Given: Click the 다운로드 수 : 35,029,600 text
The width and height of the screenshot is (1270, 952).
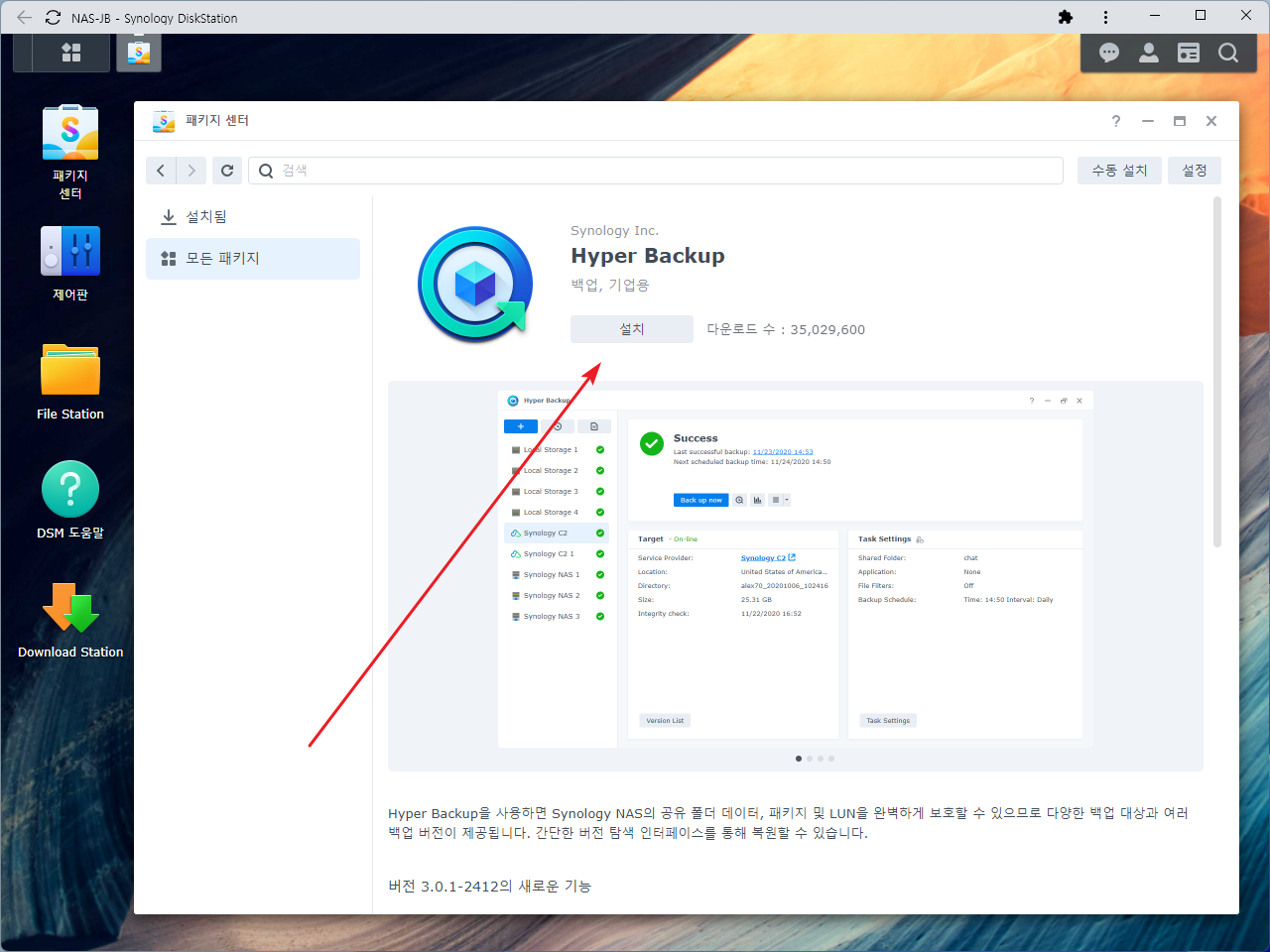Looking at the screenshot, I should pyautogui.click(x=786, y=329).
